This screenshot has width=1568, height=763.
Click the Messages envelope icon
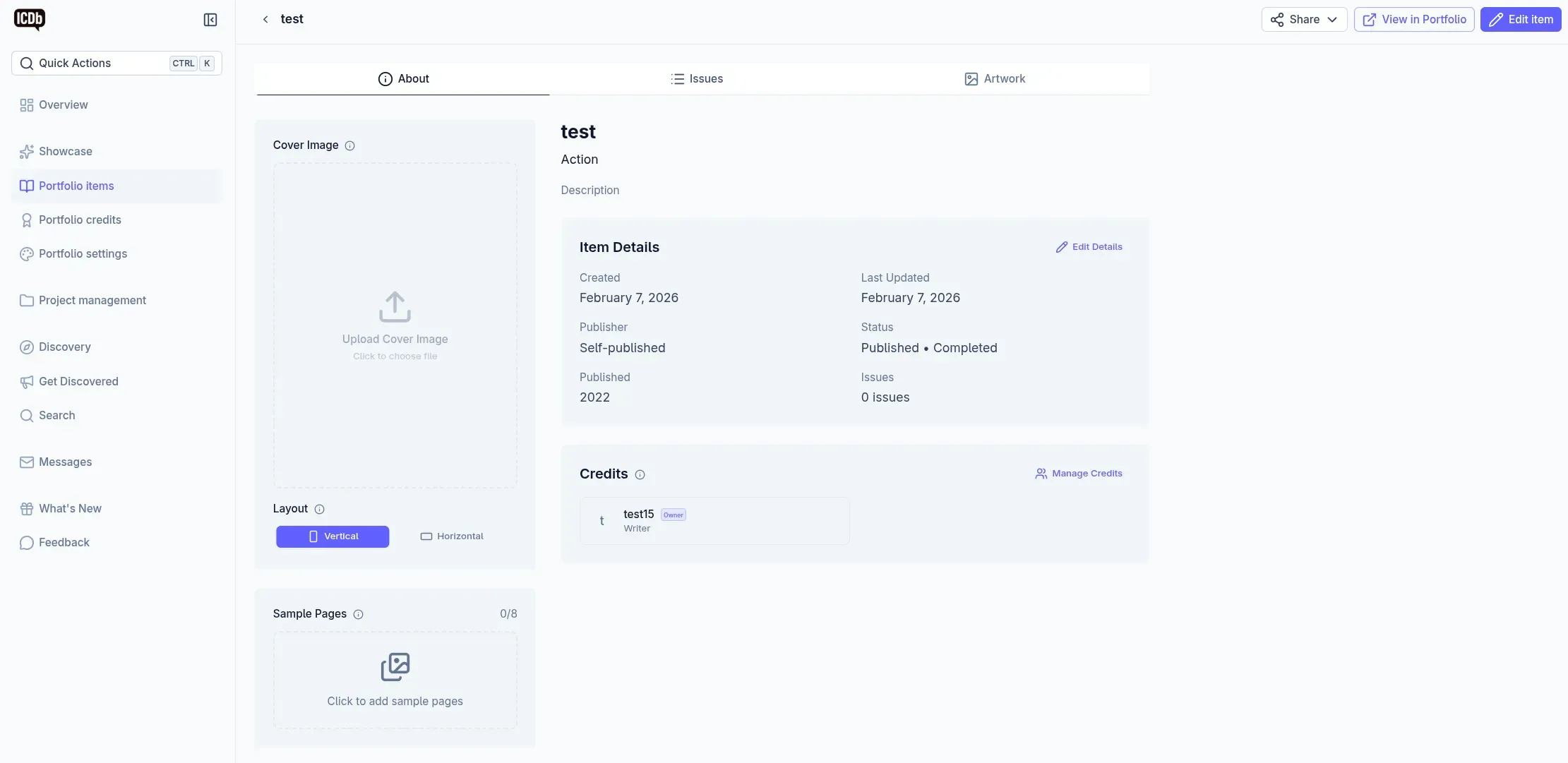[26, 462]
